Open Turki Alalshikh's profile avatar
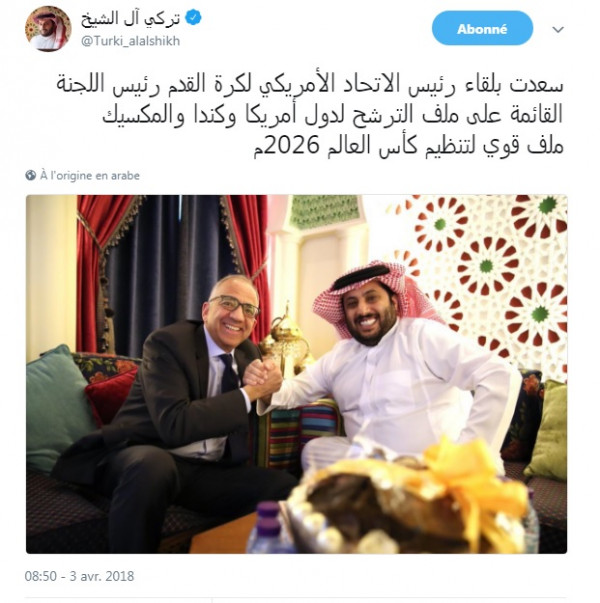 tap(48, 28)
